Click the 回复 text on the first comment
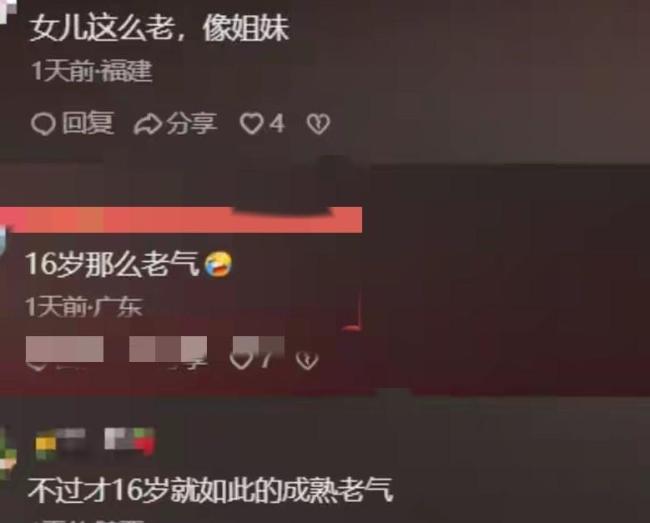The image size is (650, 523). coord(88,123)
